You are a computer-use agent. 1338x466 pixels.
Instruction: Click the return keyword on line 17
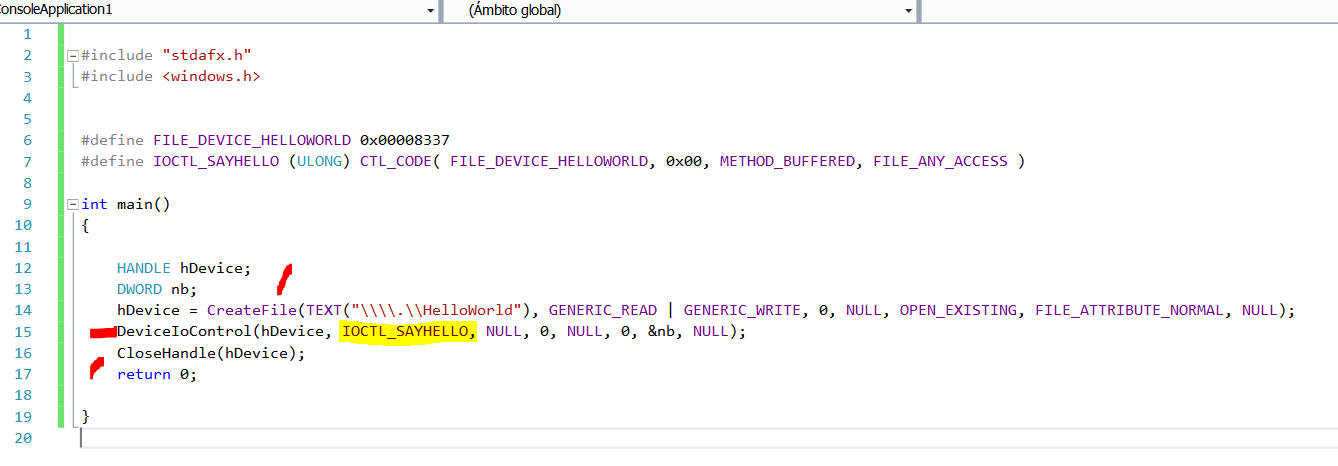click(143, 374)
